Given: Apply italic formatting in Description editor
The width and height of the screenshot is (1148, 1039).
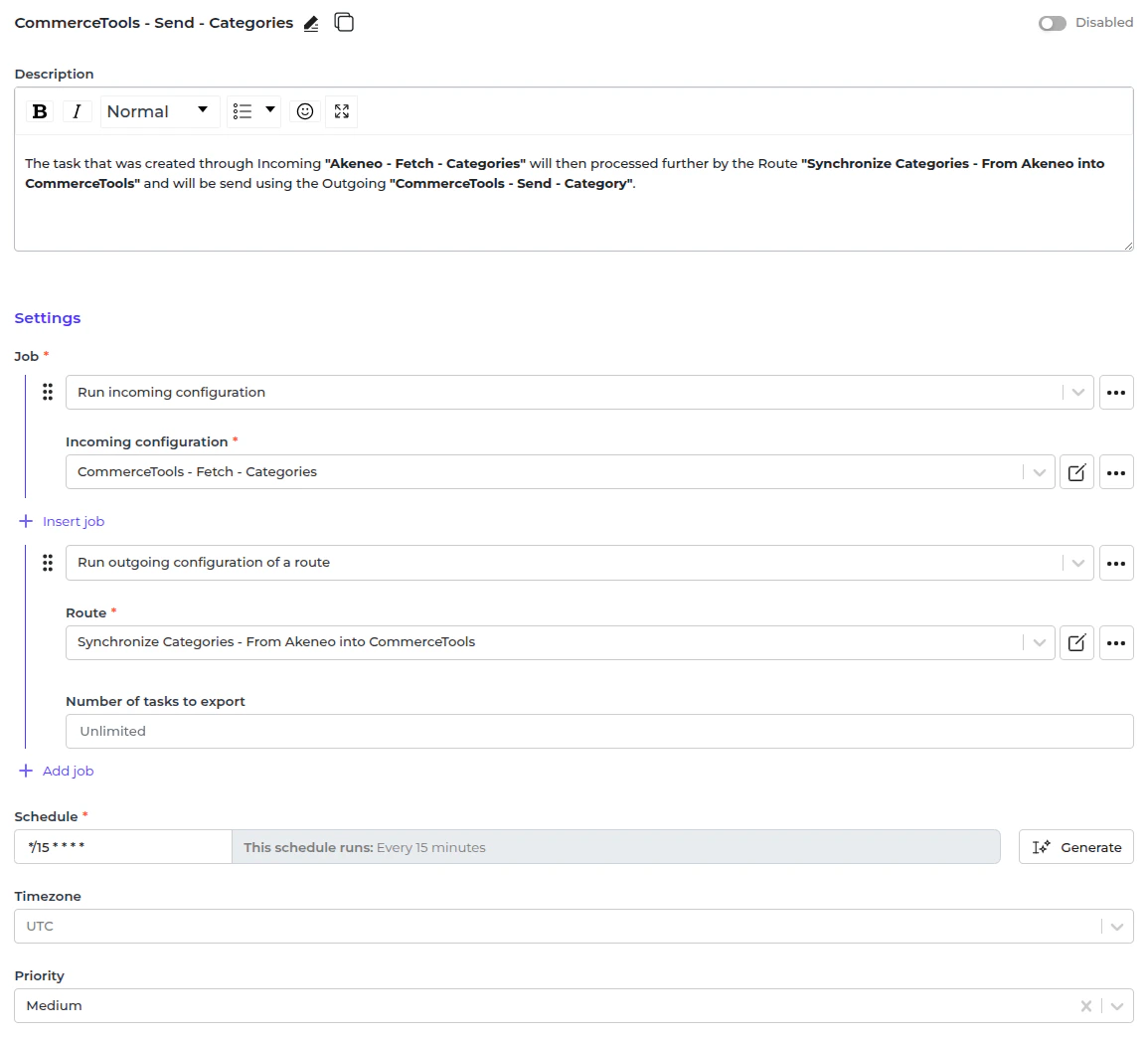Looking at the screenshot, I should [x=77, y=111].
